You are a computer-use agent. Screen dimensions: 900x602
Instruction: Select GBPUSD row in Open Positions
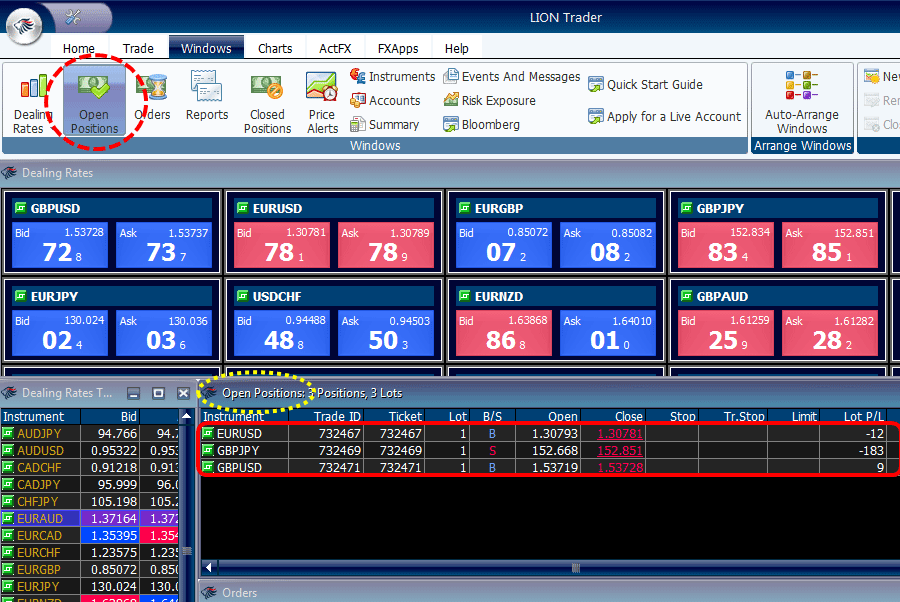(549, 467)
